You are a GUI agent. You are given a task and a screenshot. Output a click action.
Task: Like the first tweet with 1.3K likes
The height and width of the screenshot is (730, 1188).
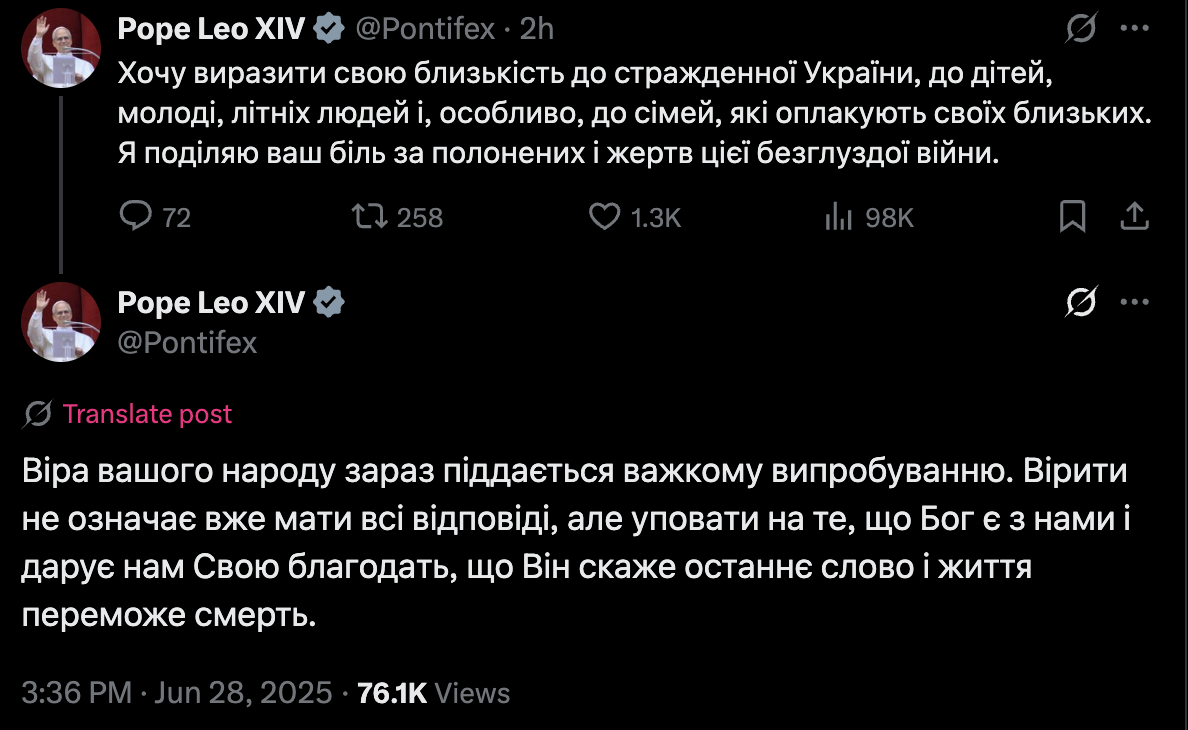point(604,216)
